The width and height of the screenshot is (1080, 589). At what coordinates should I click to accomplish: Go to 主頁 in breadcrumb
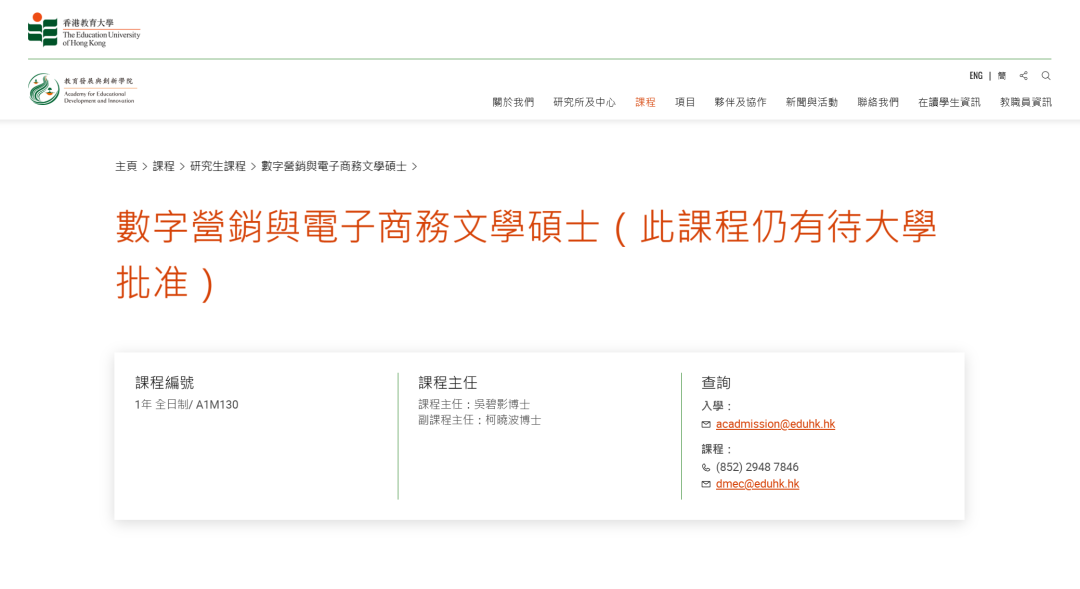pos(126,166)
